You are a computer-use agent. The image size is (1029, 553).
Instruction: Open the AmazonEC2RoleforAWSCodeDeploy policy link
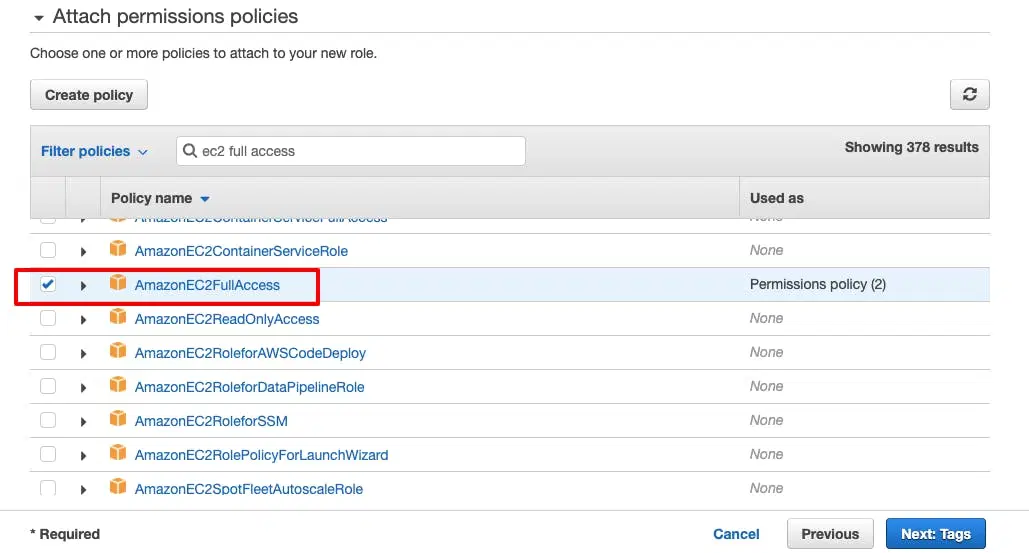tap(250, 353)
